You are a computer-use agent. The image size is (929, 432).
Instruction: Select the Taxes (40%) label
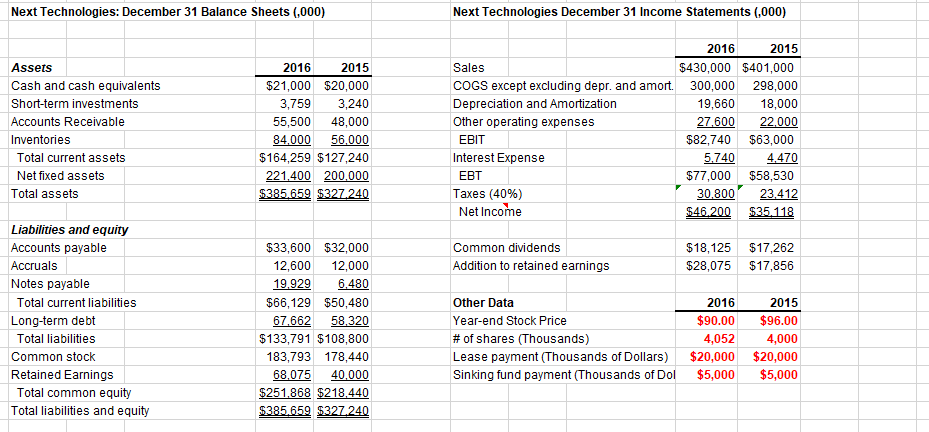pos(488,194)
